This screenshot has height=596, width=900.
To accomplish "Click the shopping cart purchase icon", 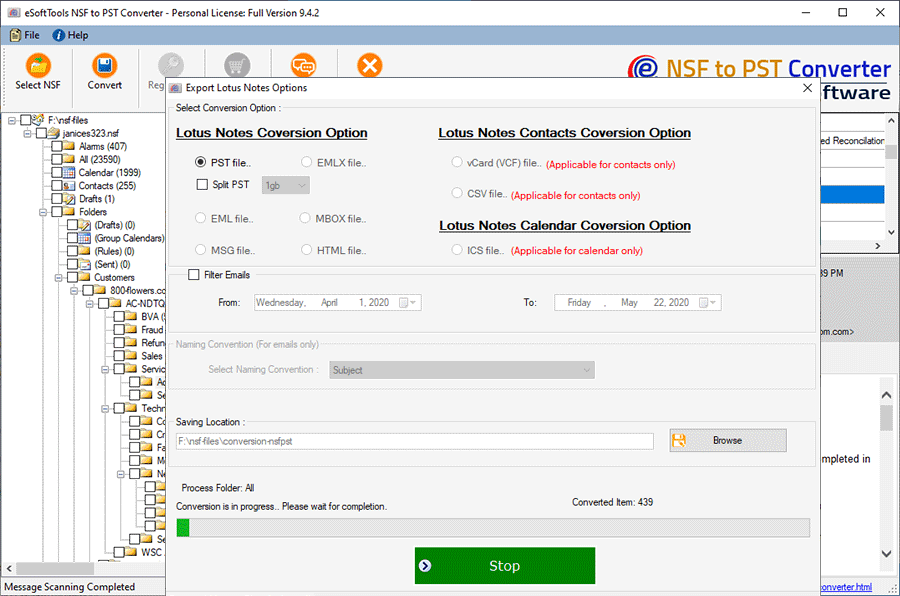I will [236, 65].
